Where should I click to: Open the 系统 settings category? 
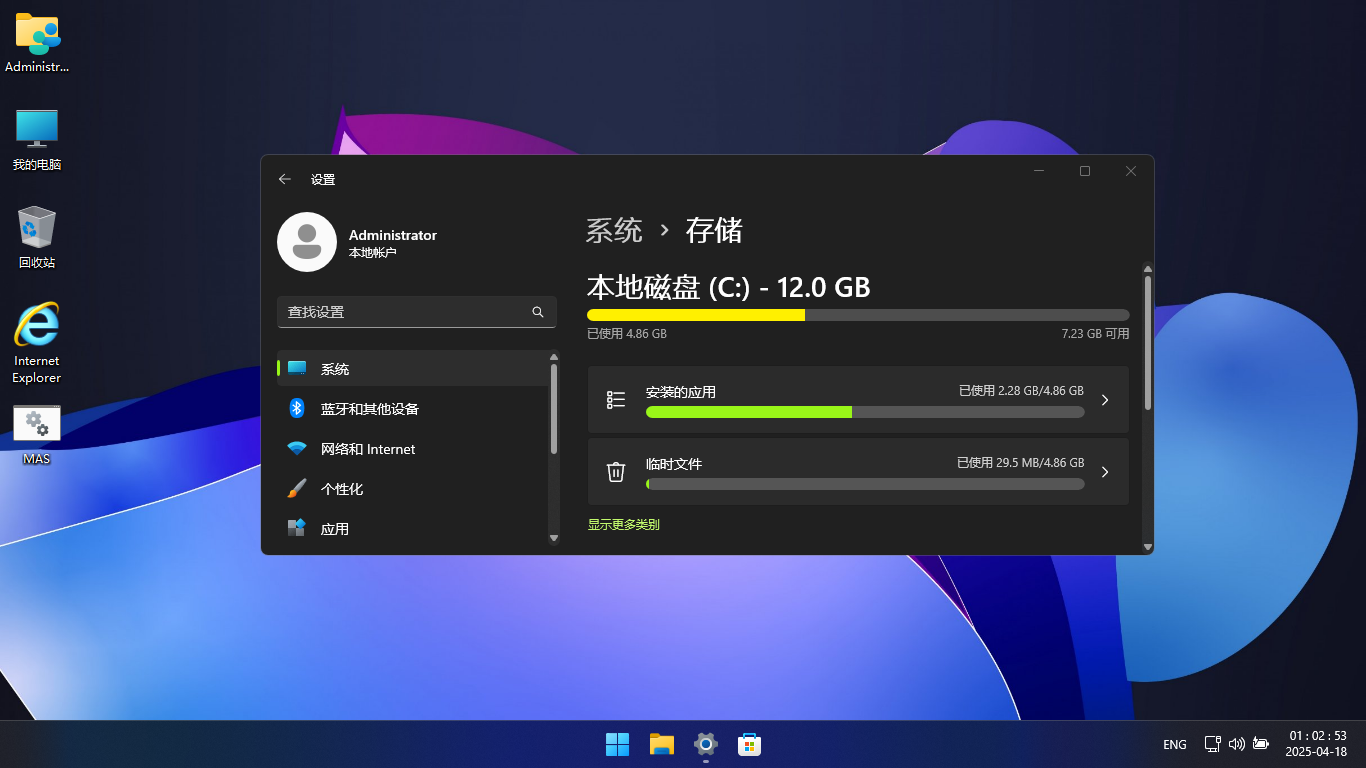[413, 369]
